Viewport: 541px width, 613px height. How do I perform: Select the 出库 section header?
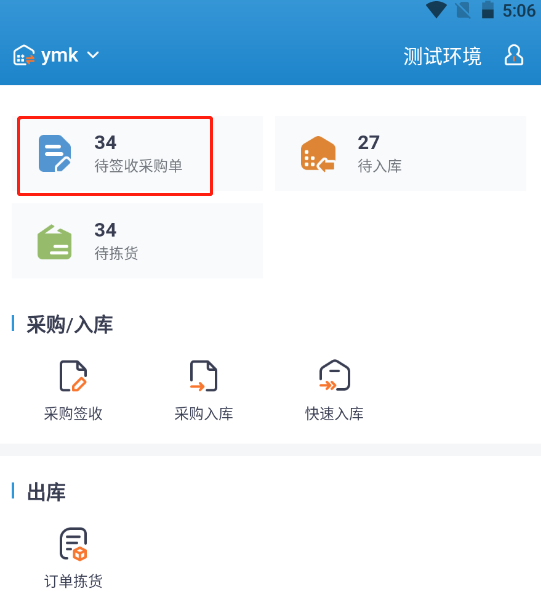coord(46,492)
